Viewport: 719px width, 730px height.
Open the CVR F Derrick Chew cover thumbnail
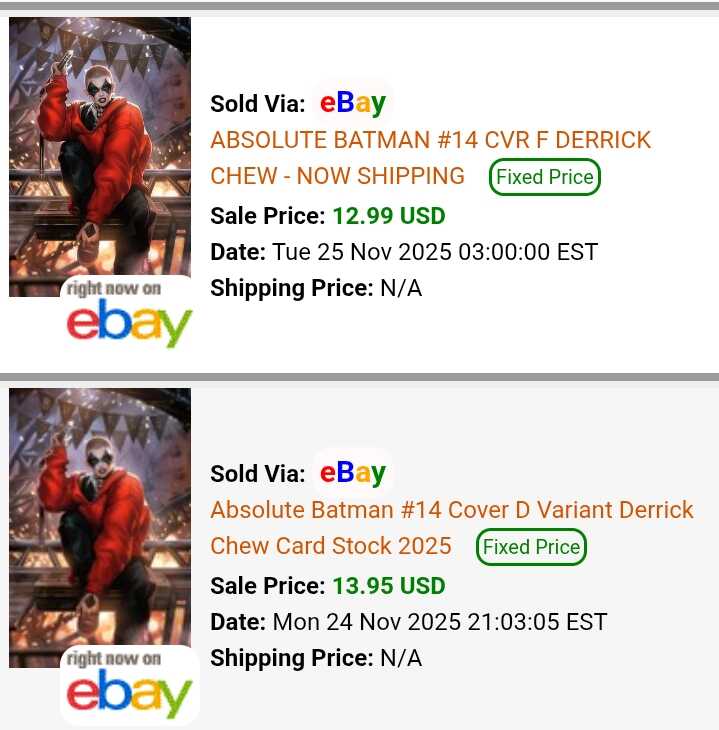point(99,150)
